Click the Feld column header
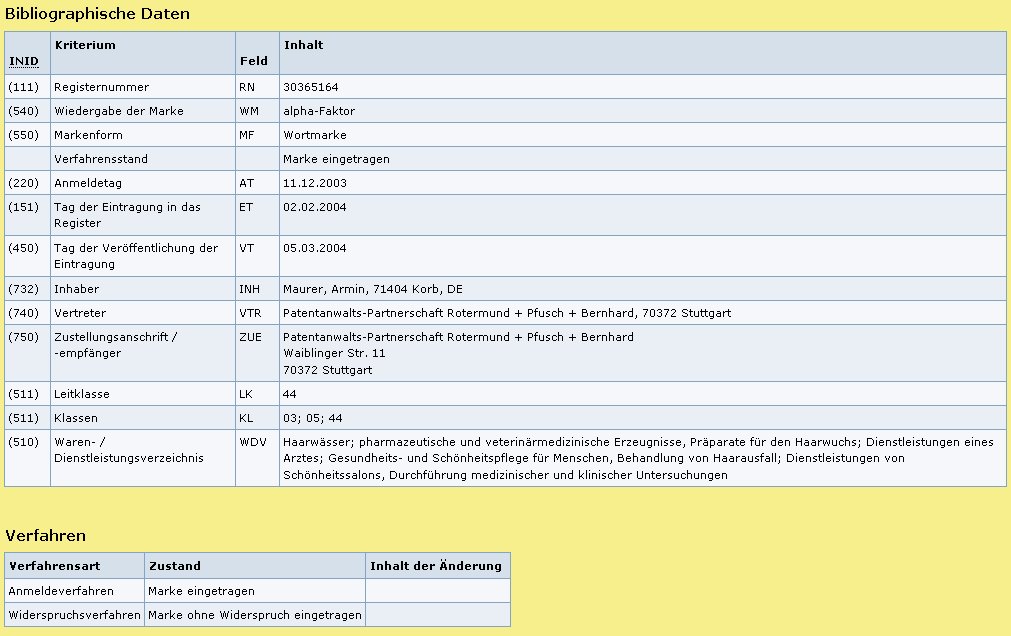Viewport: 1011px width, 636px height. [253, 62]
